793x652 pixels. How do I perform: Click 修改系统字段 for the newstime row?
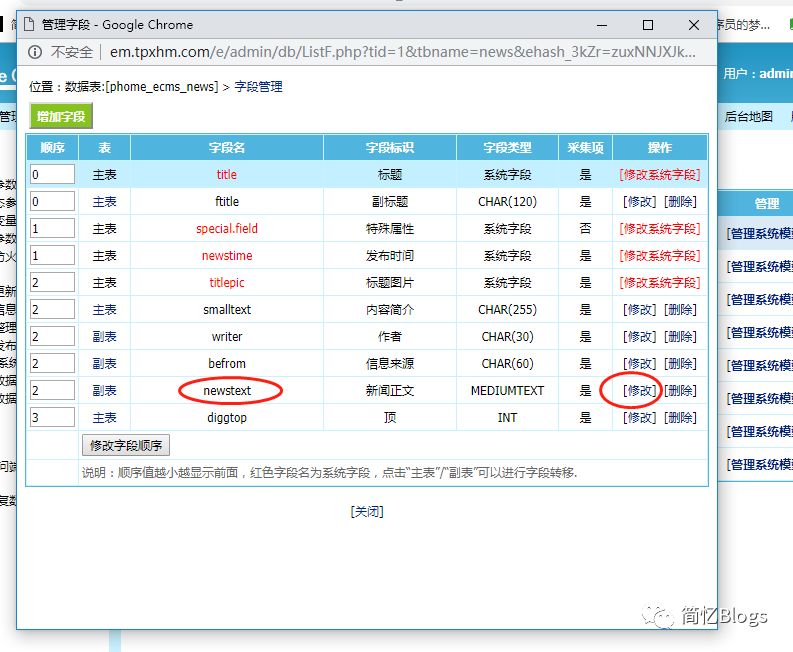pyautogui.click(x=659, y=256)
